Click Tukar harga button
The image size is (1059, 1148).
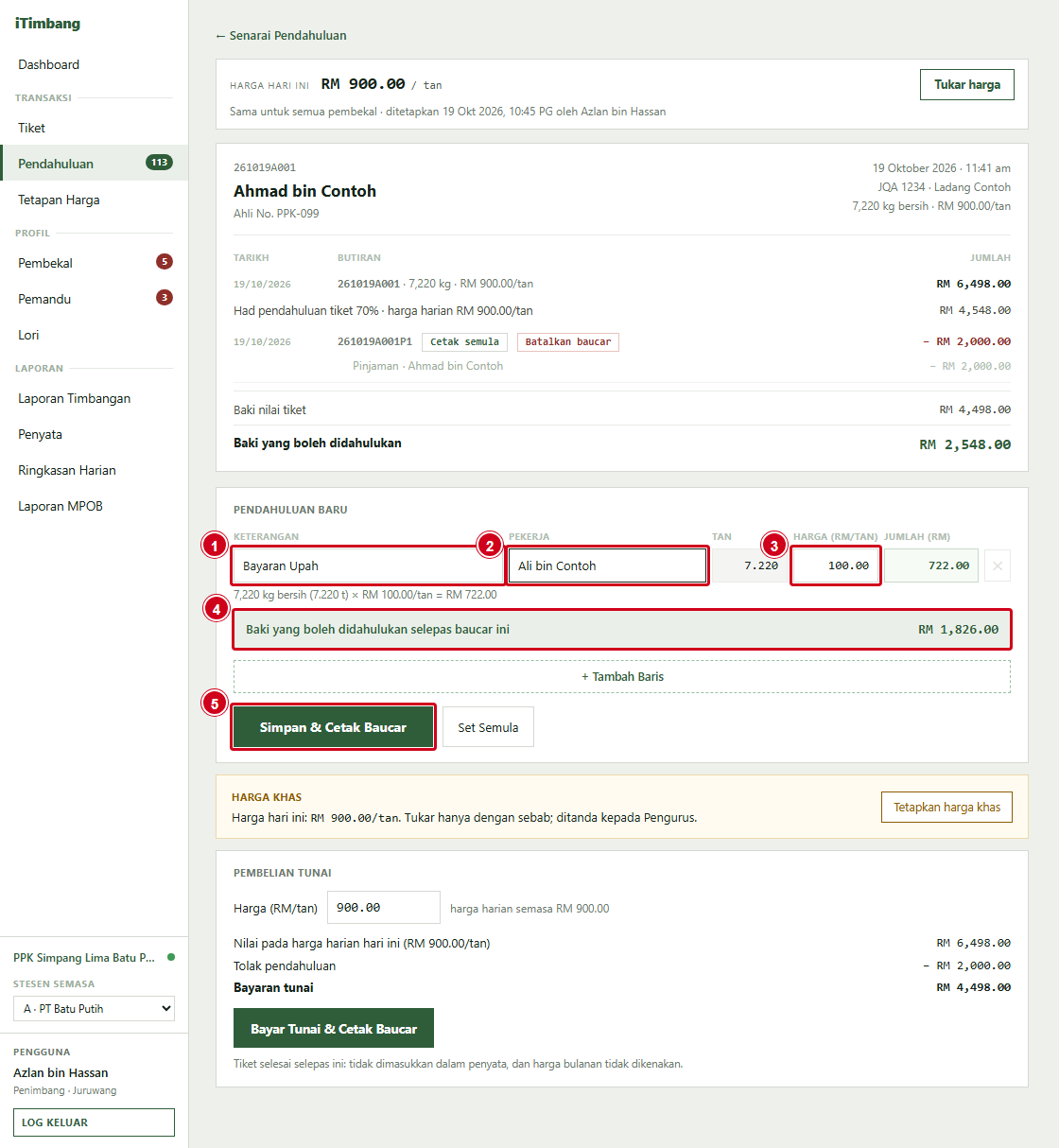point(967,84)
